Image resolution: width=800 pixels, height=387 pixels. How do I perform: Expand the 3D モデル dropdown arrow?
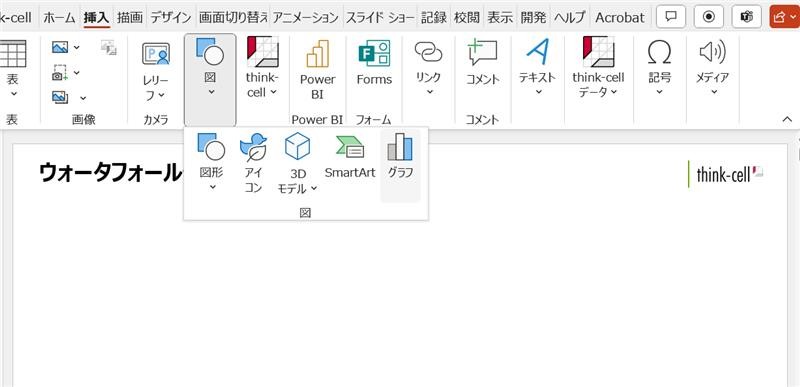(x=314, y=188)
